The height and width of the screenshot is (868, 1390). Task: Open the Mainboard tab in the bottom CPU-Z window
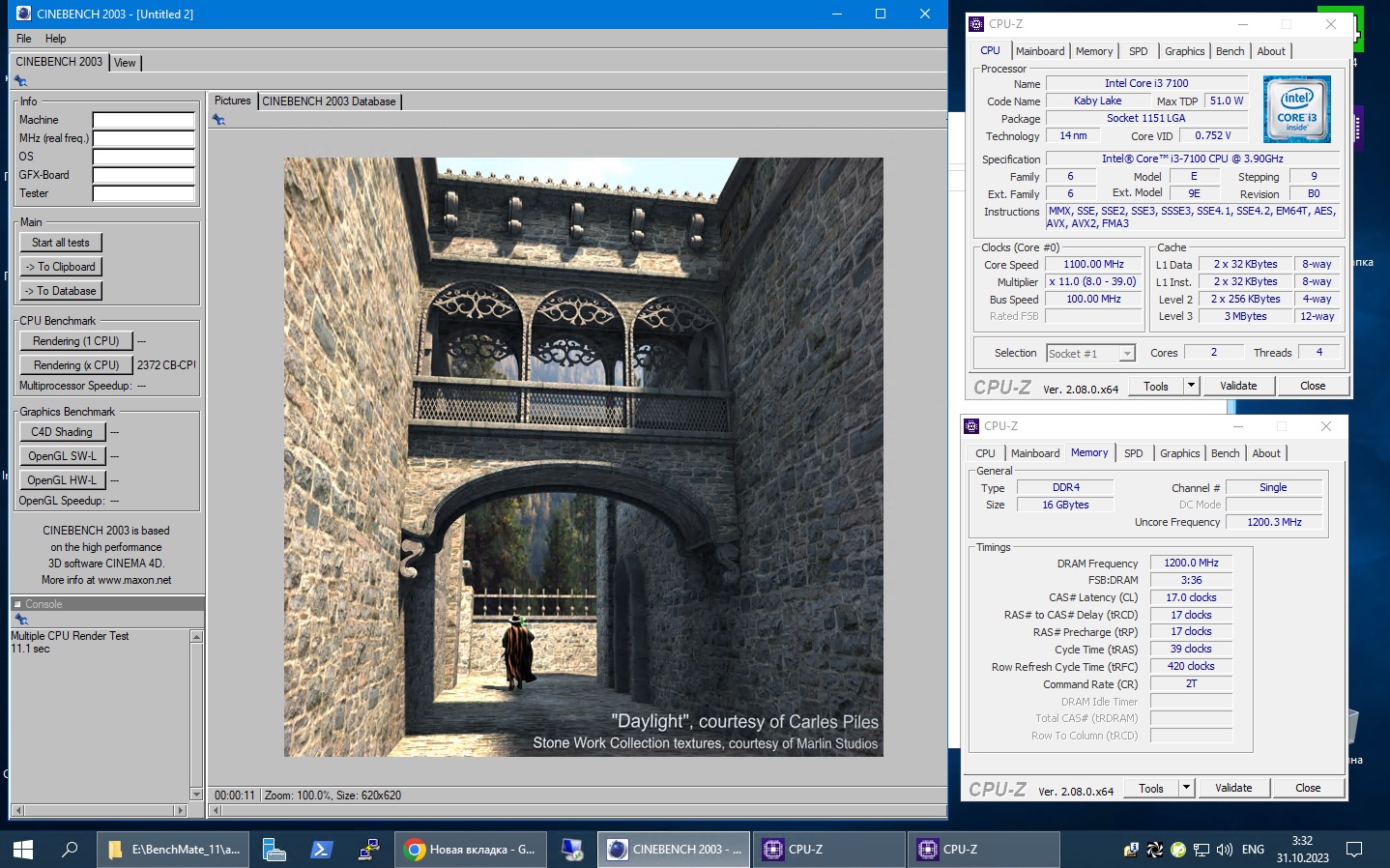(1035, 453)
